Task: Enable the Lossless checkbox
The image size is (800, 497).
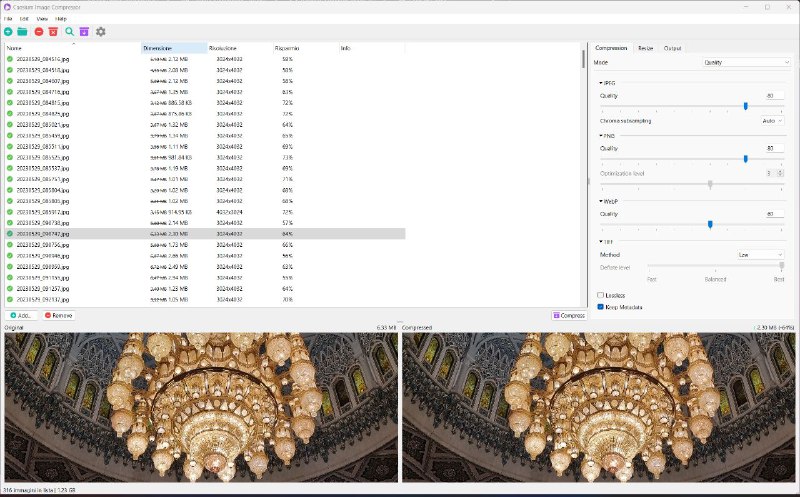Action: (600, 295)
